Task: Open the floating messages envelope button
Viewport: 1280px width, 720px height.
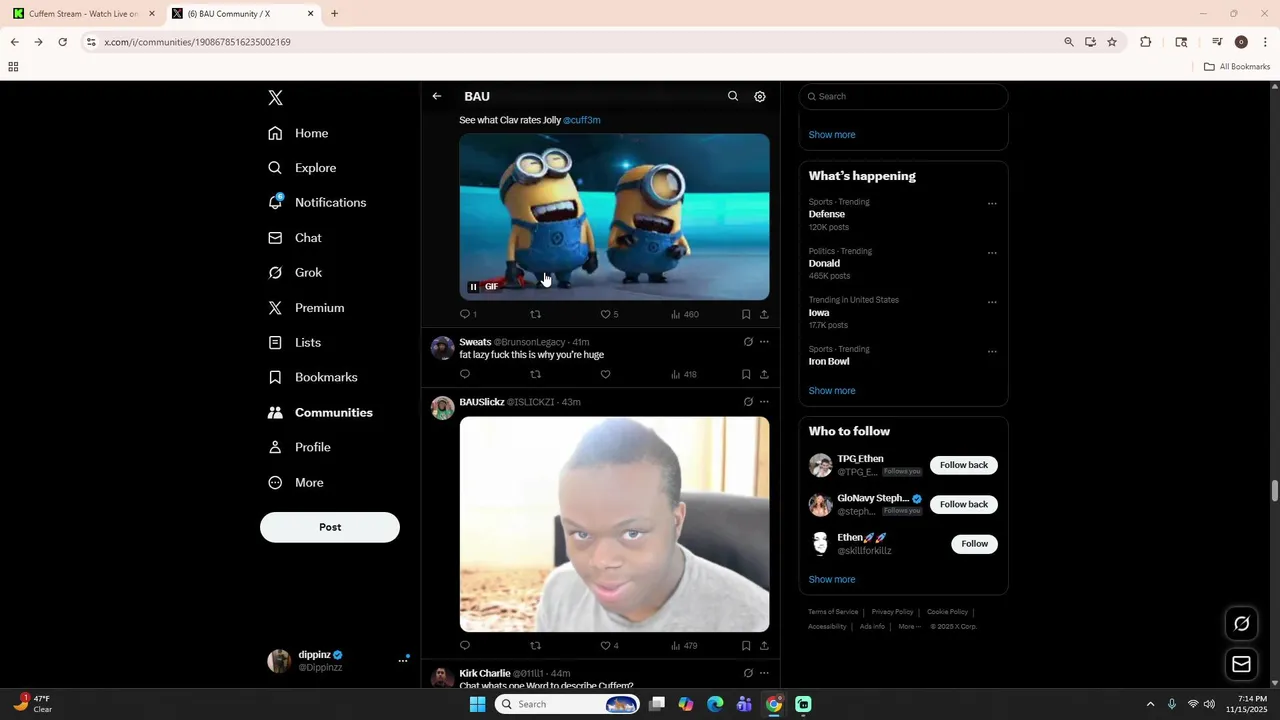Action: click(1241, 664)
